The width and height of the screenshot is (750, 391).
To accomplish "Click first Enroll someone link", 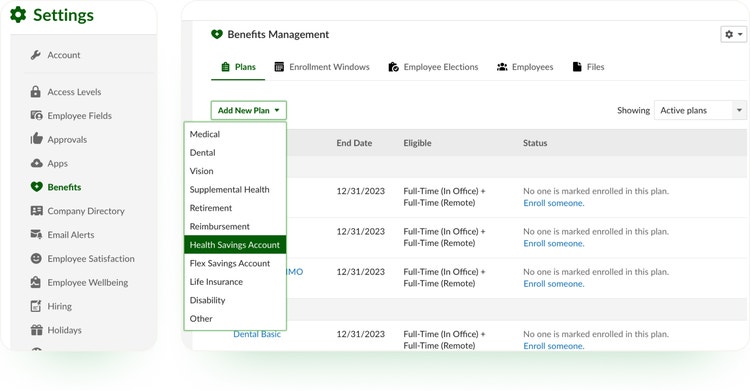I will [x=553, y=203].
